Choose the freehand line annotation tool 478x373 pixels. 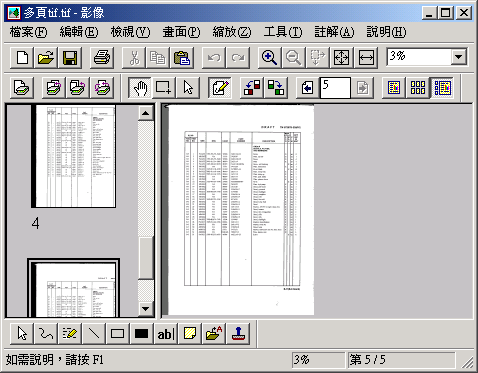[x=46, y=333]
